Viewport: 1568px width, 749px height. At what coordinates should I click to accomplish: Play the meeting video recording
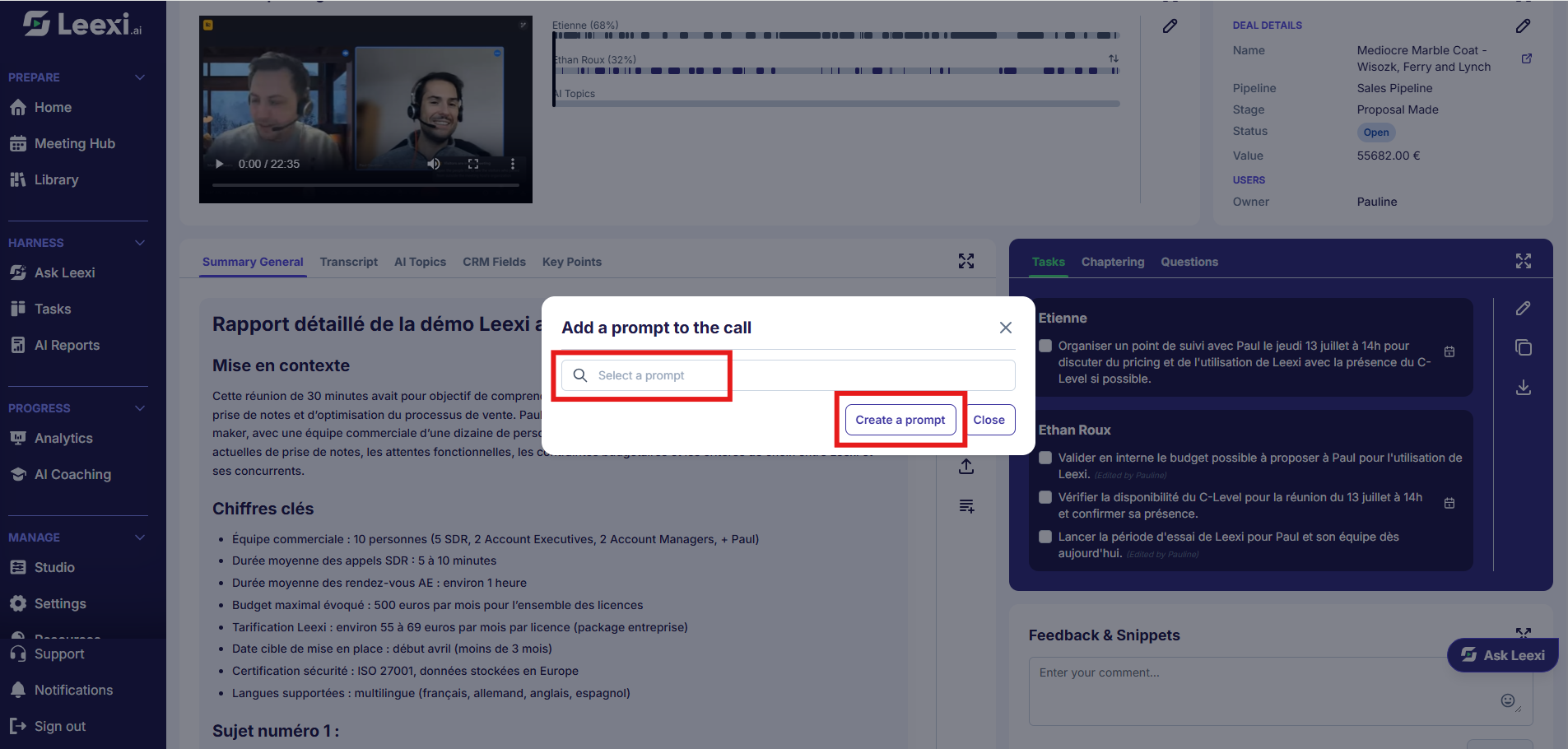(219, 164)
